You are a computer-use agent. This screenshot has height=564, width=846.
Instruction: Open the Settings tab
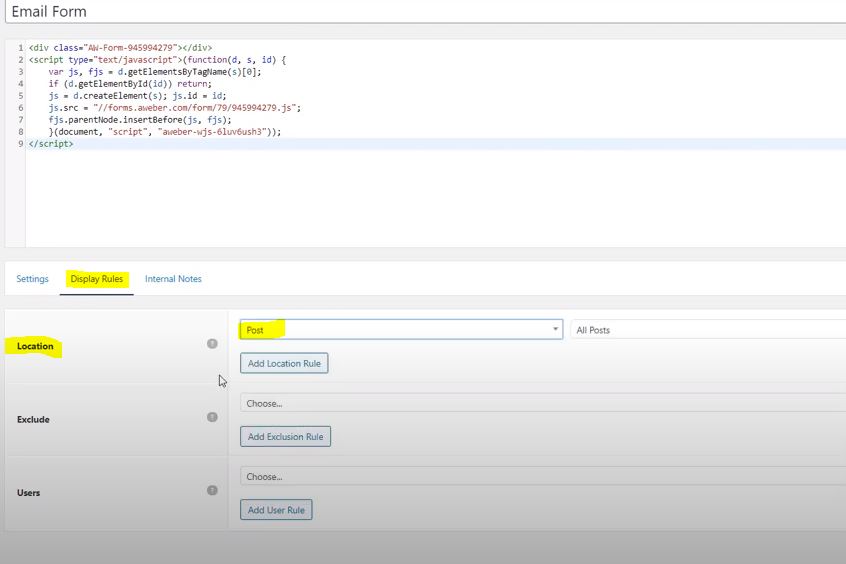coord(32,279)
